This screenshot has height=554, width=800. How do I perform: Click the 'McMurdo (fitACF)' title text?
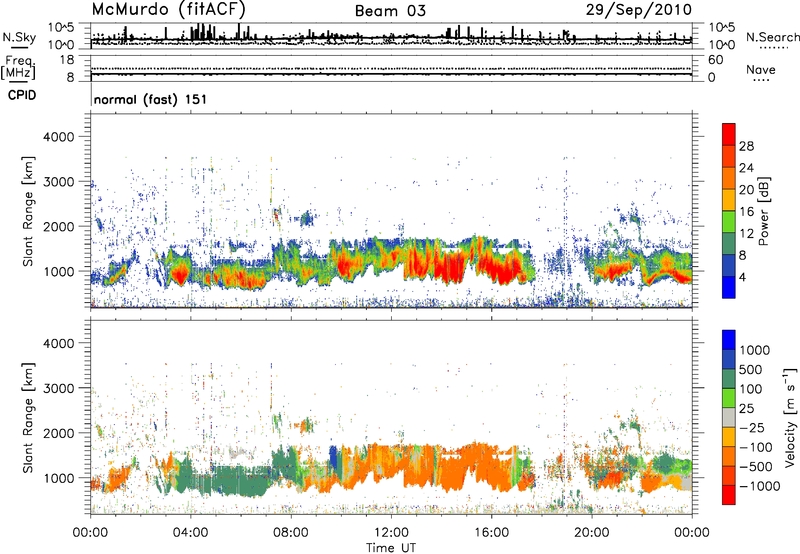(x=168, y=10)
